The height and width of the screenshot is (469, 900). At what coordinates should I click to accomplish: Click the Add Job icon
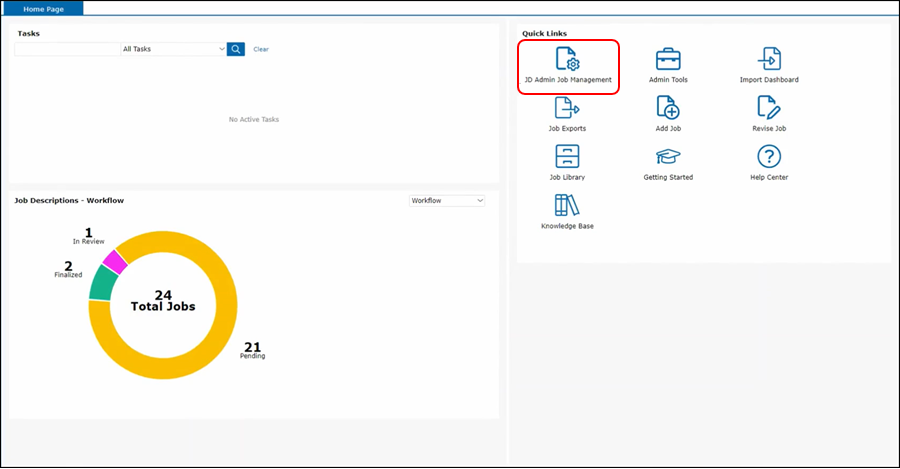pyautogui.click(x=668, y=108)
